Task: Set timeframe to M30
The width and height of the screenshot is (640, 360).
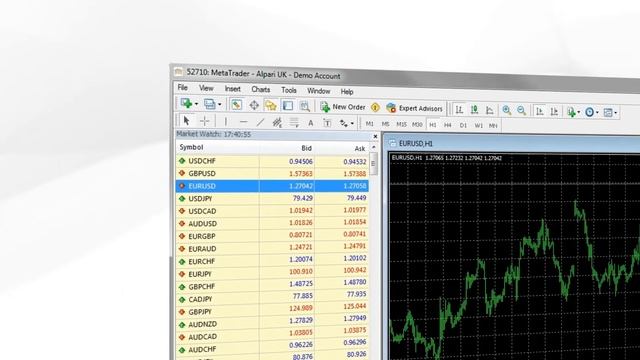Action: 417,124
